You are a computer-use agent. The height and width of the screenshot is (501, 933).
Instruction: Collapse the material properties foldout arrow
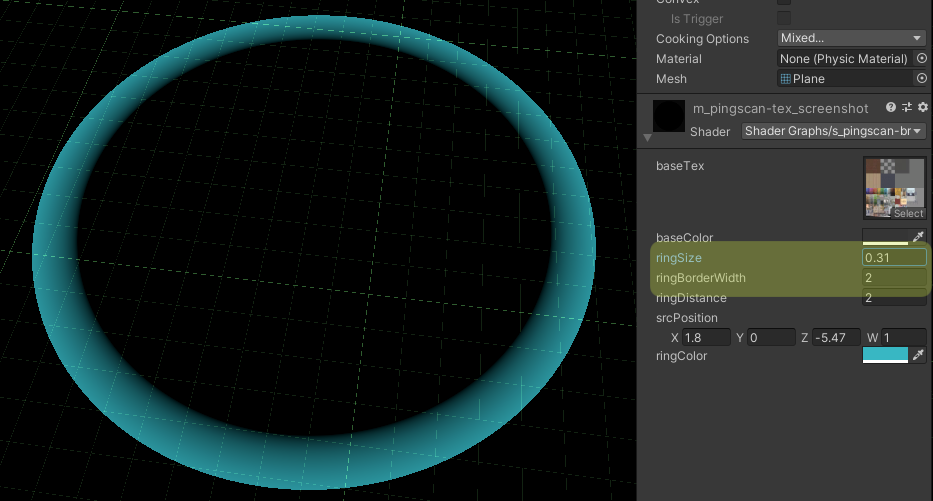647,138
